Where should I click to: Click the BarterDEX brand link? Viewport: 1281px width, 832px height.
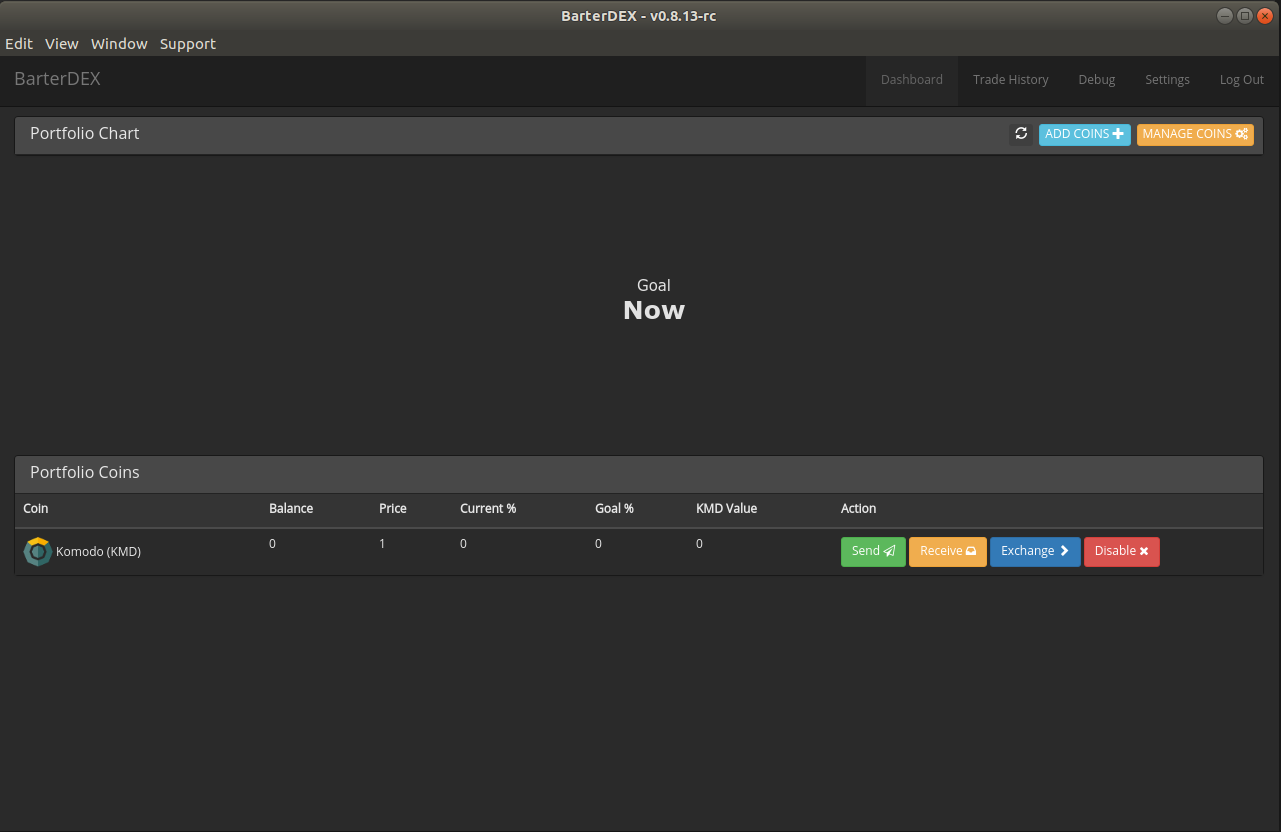tap(57, 79)
